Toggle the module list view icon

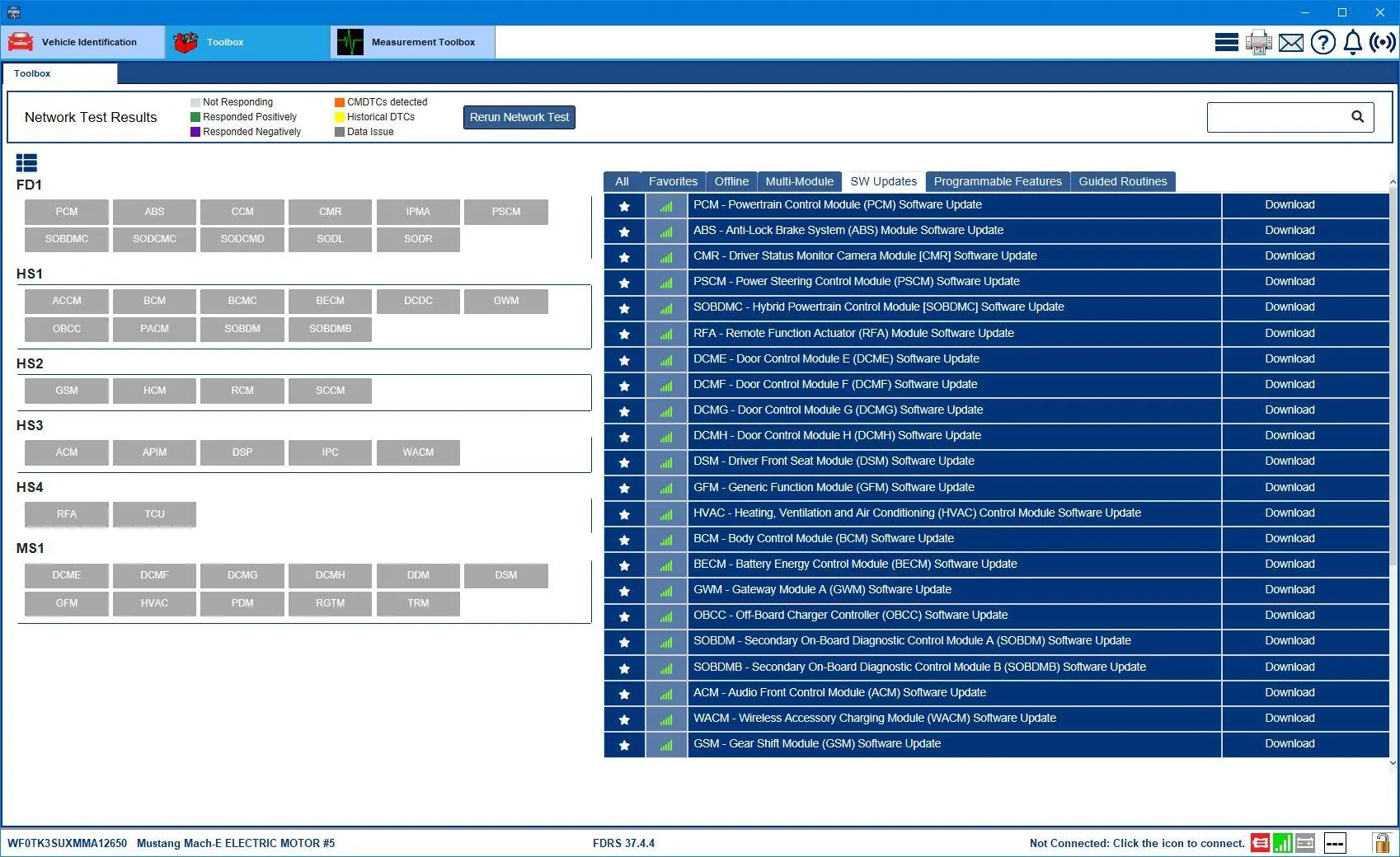coord(26,163)
